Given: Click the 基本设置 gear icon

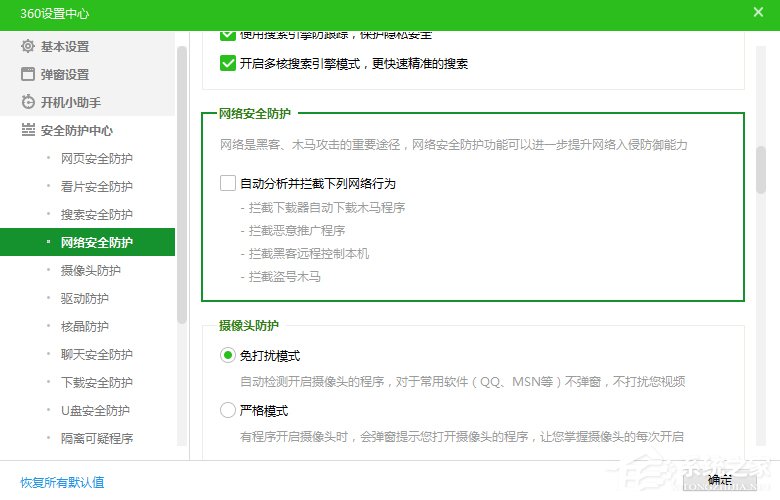Looking at the screenshot, I should [x=28, y=47].
